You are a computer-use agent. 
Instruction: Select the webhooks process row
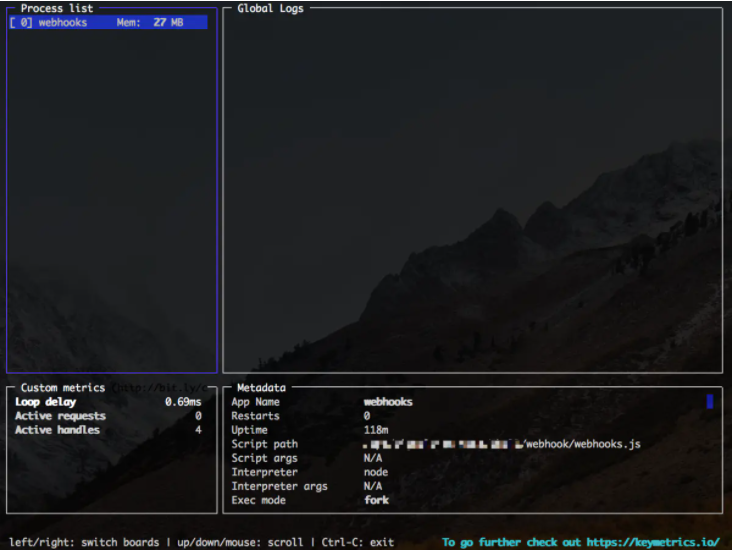coord(108,22)
